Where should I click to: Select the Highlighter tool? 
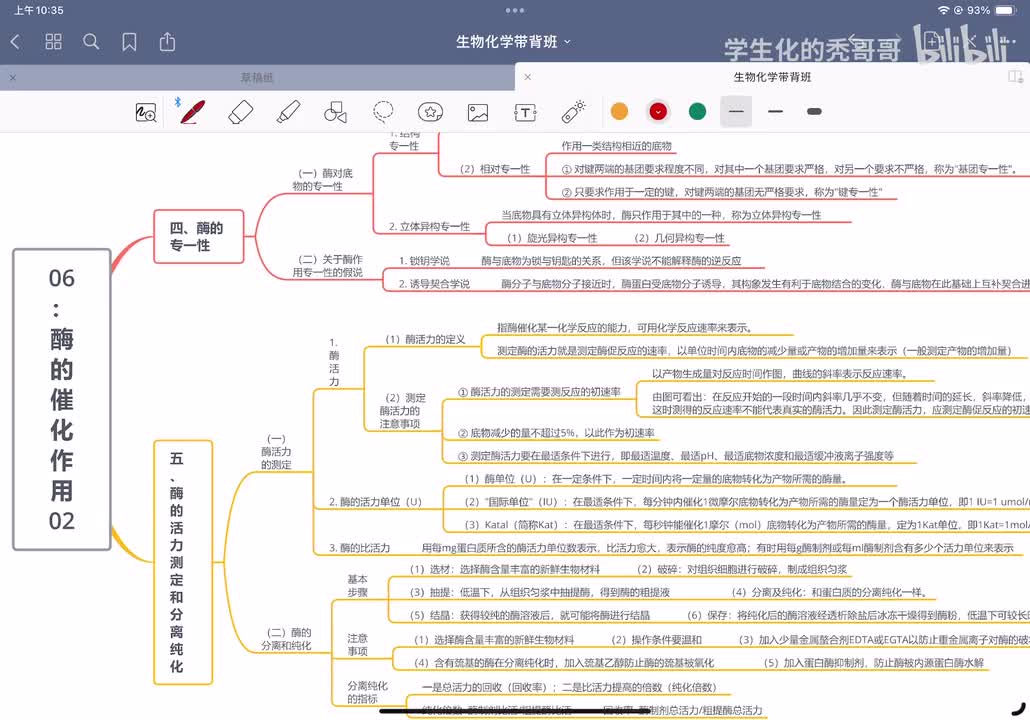[288, 112]
